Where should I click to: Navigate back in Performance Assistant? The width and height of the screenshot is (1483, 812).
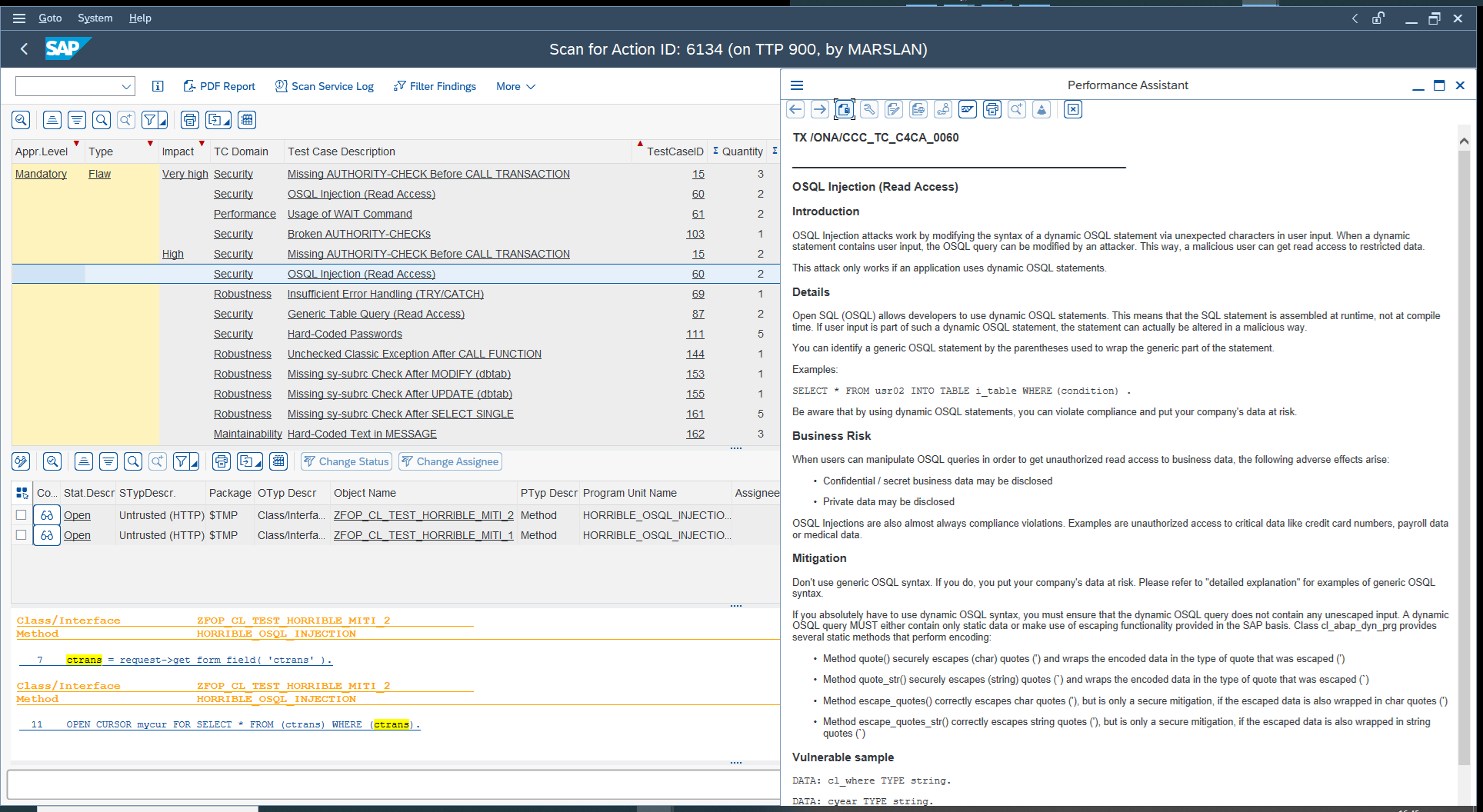795,109
